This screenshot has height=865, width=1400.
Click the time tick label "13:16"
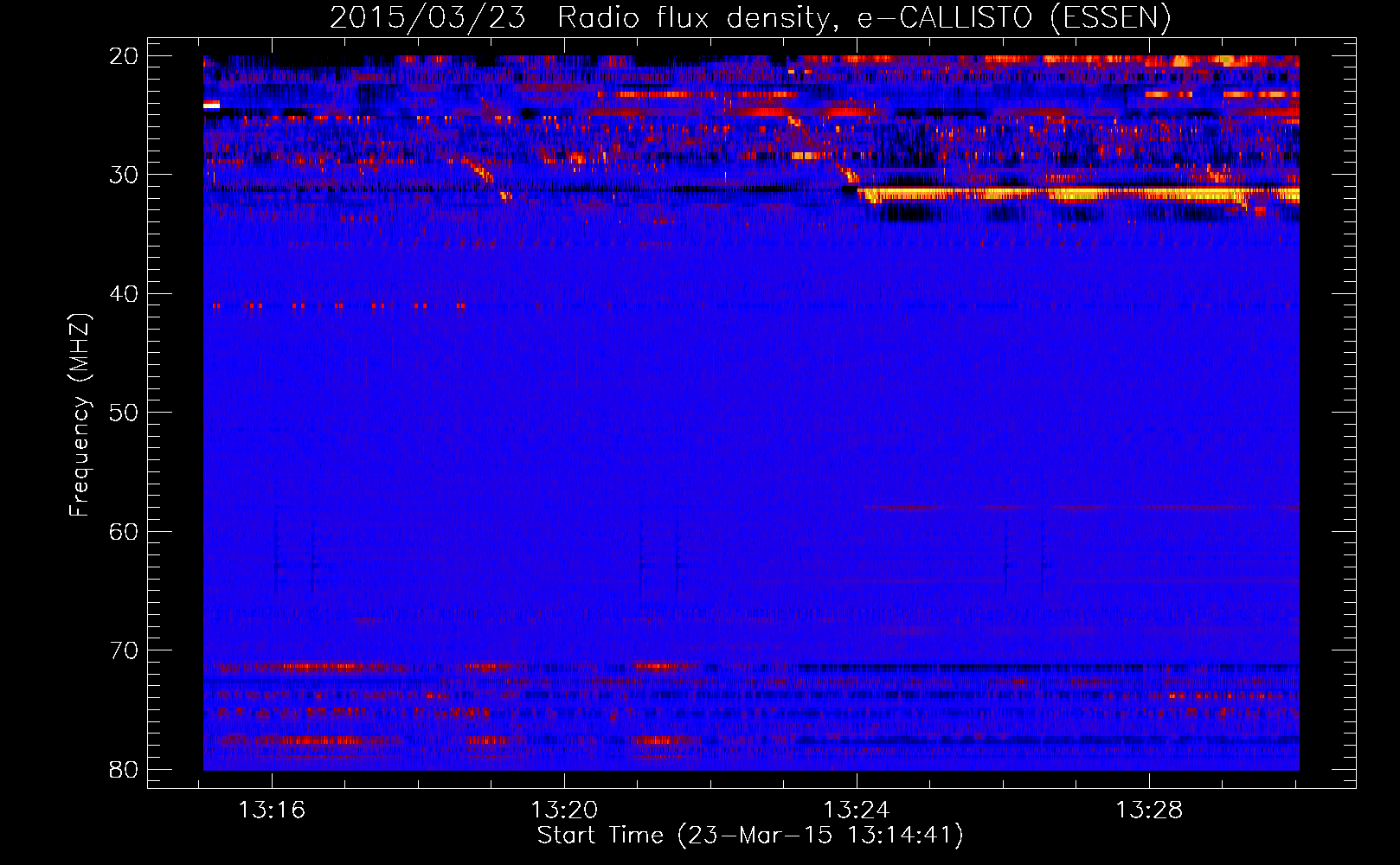pyautogui.click(x=273, y=811)
